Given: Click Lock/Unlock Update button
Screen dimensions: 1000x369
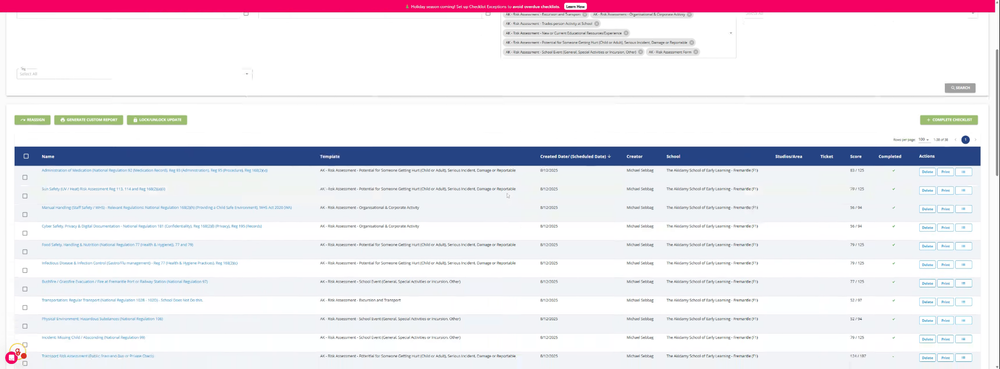Looking at the screenshot, I should (157, 120).
